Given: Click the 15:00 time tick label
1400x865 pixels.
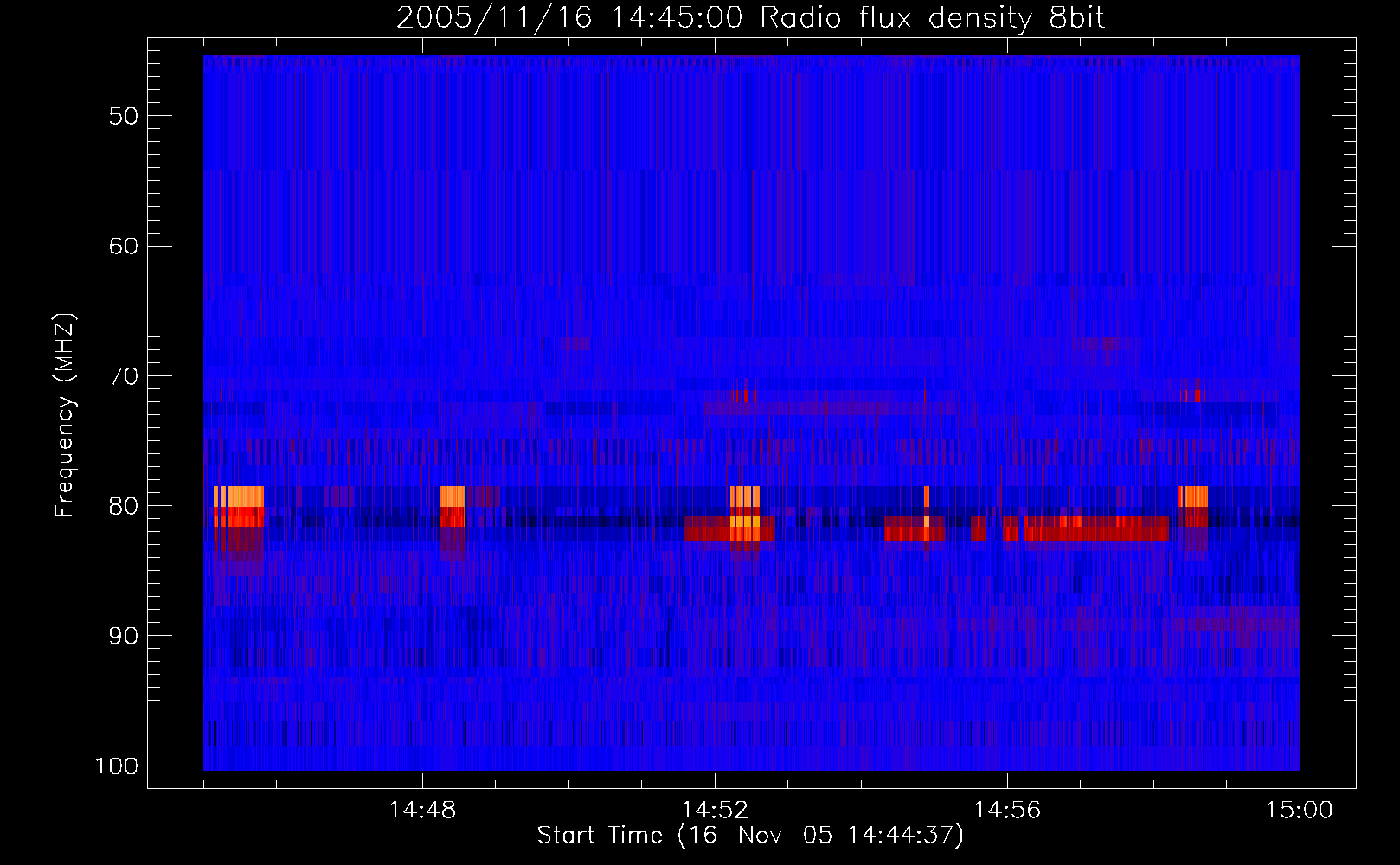Looking at the screenshot, I should click(x=1300, y=811).
